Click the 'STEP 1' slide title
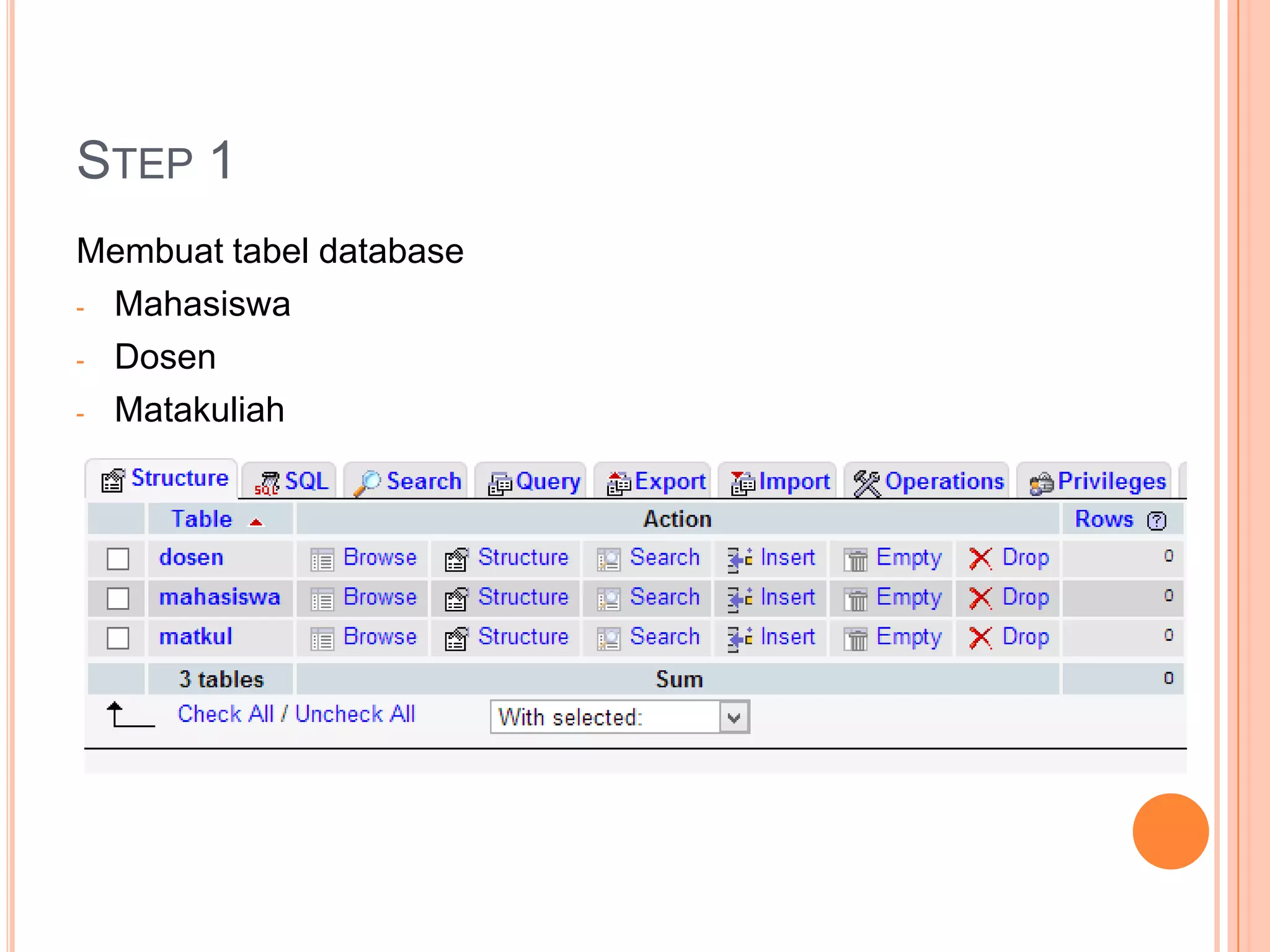The width and height of the screenshot is (1270, 952). point(155,161)
